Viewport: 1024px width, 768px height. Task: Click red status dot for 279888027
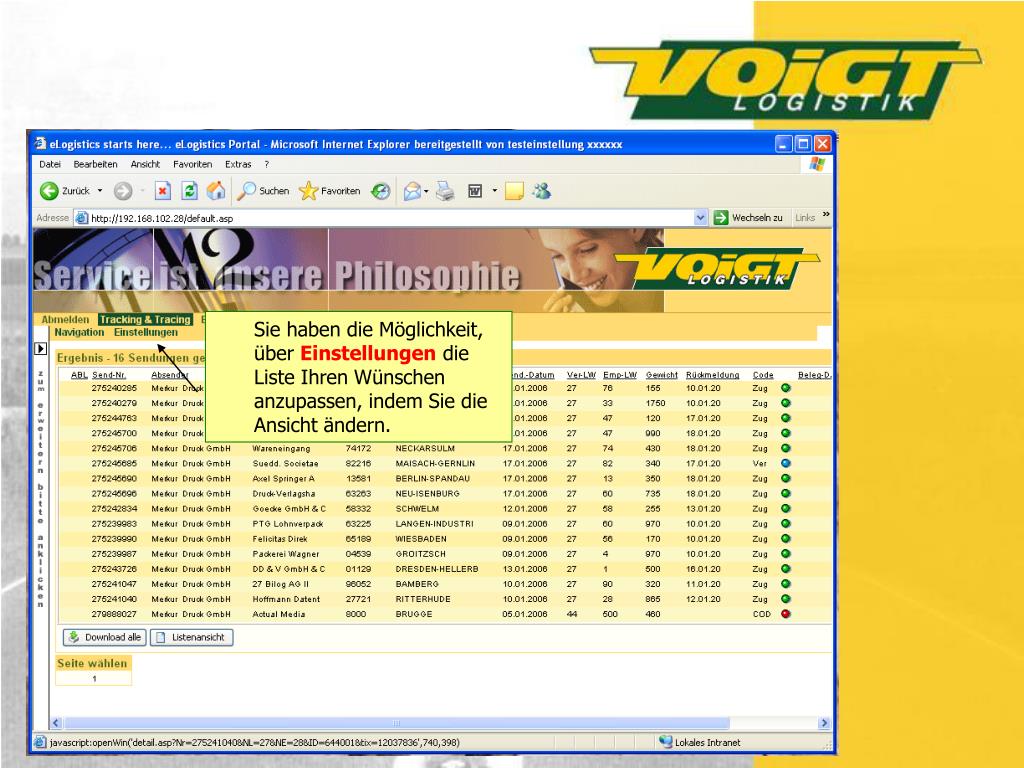786,614
